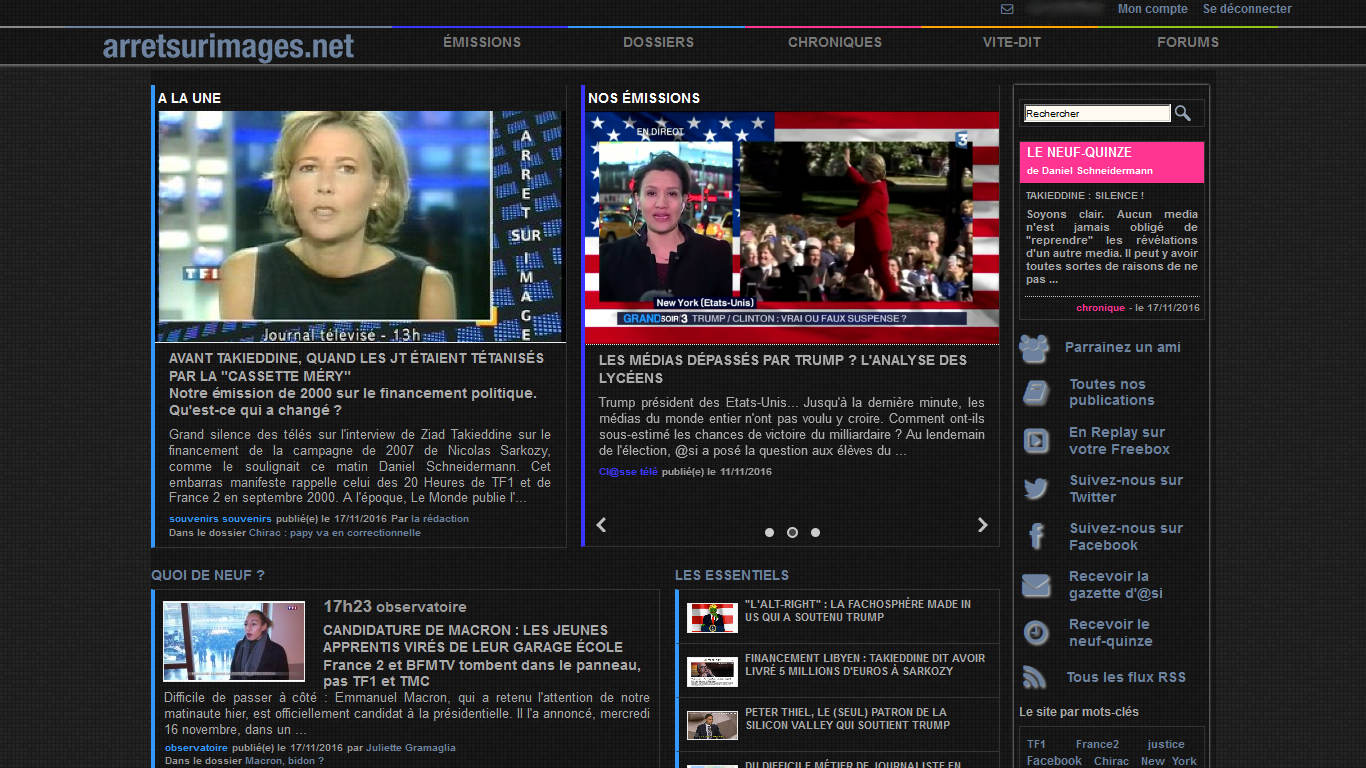Click the Chirac keyword tag
Screen dimensions: 1366x768
pos(1111,761)
